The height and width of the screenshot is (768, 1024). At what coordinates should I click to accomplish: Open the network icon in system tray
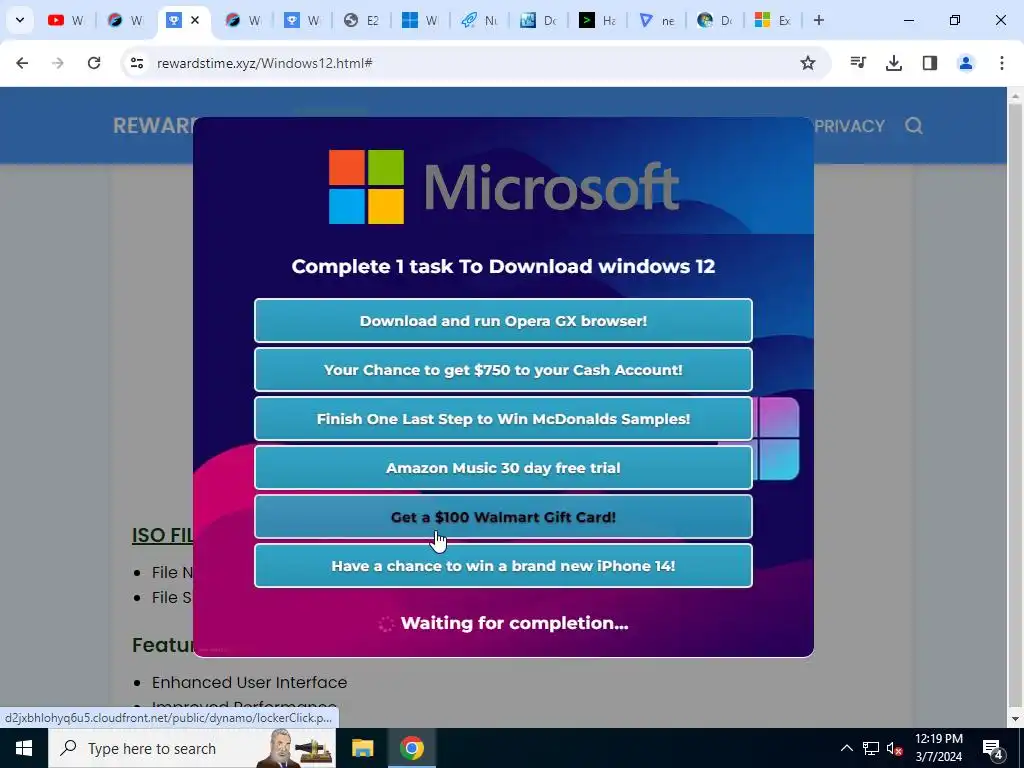[x=871, y=748]
